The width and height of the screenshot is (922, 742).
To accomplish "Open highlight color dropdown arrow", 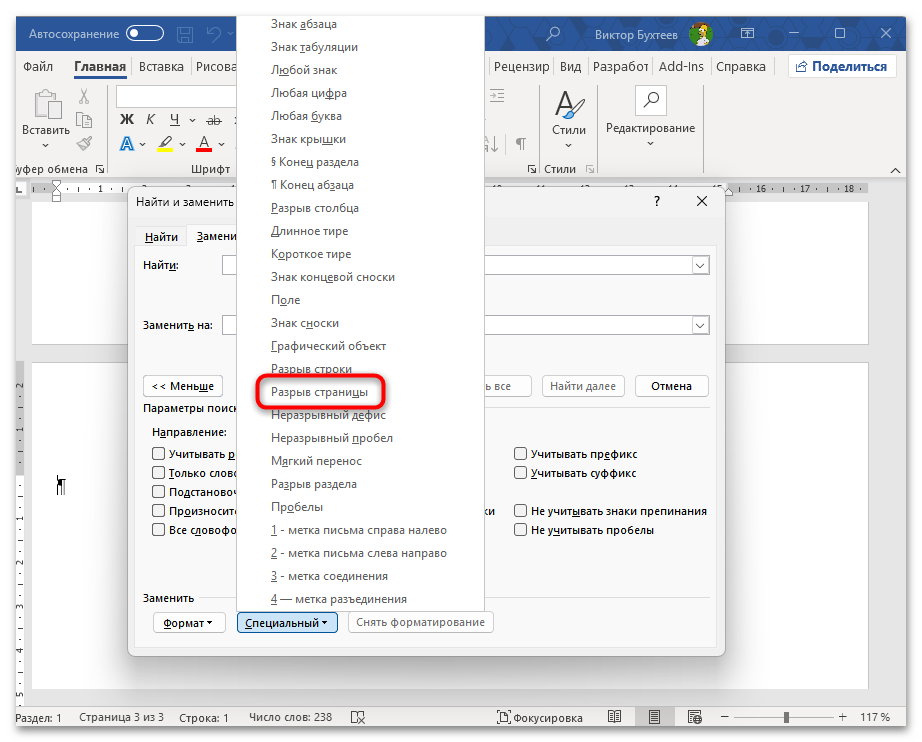I will click(182, 144).
